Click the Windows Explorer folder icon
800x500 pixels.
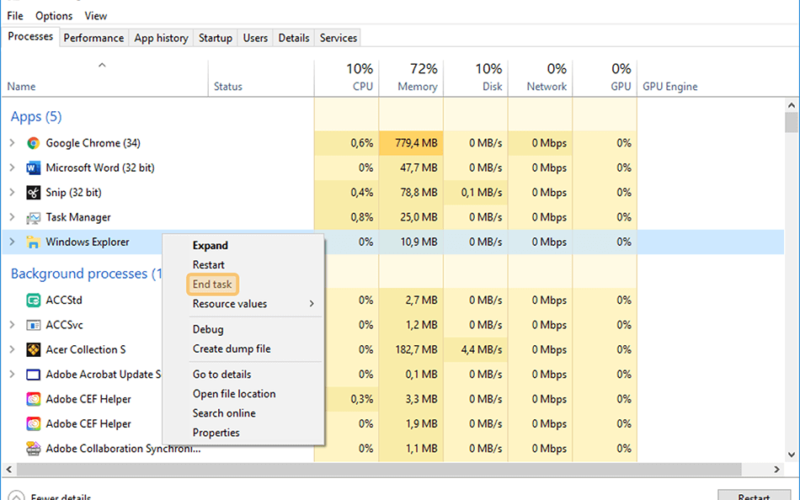pyautogui.click(x=33, y=242)
